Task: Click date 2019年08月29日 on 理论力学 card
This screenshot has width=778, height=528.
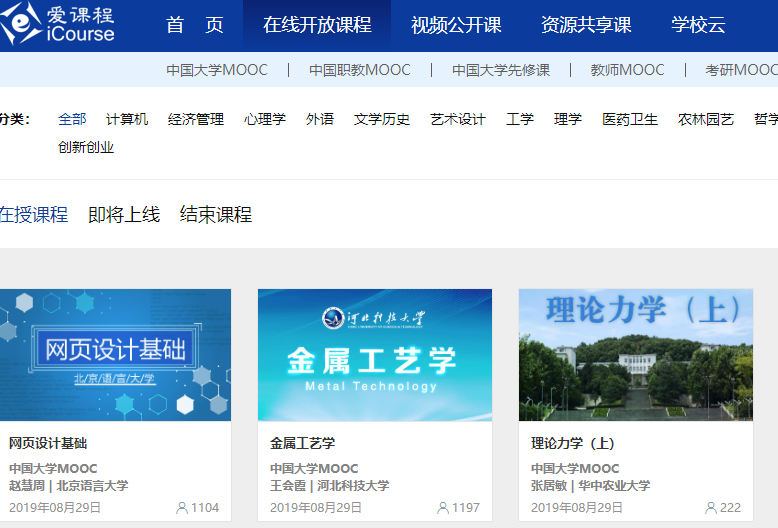Action: coord(577,508)
